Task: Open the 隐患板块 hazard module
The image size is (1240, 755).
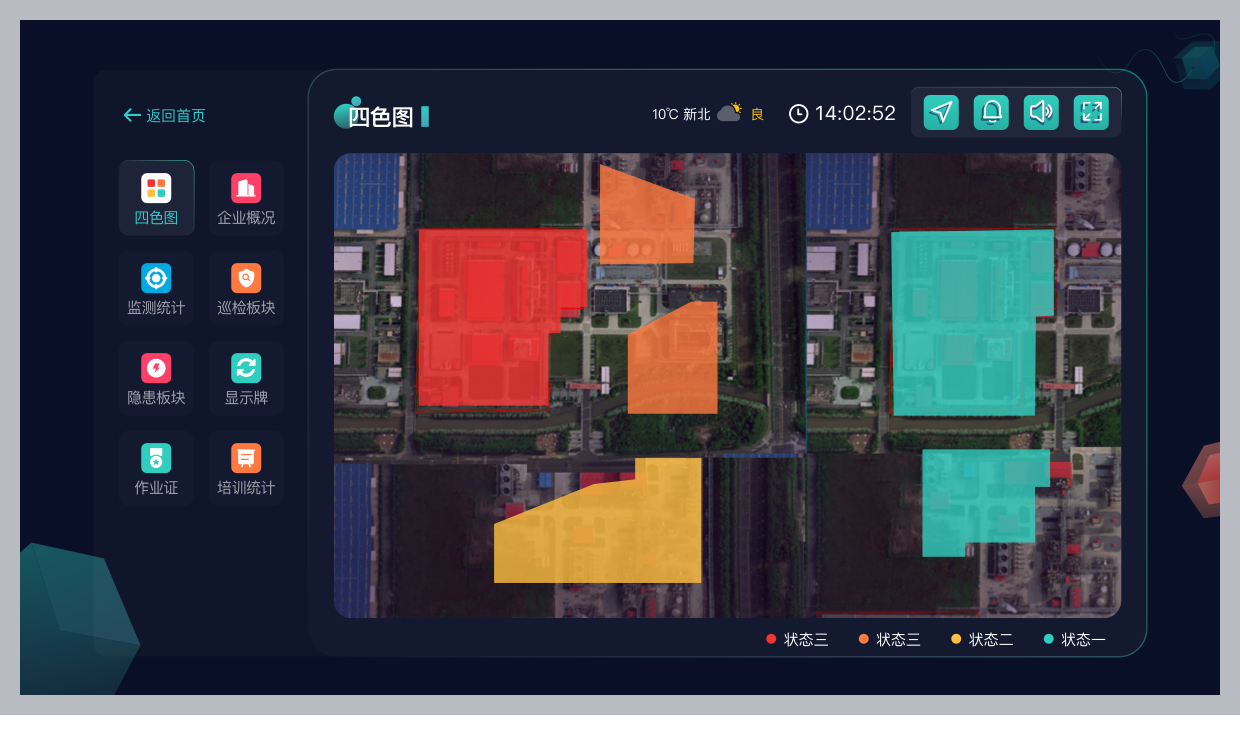Action: pos(156,378)
